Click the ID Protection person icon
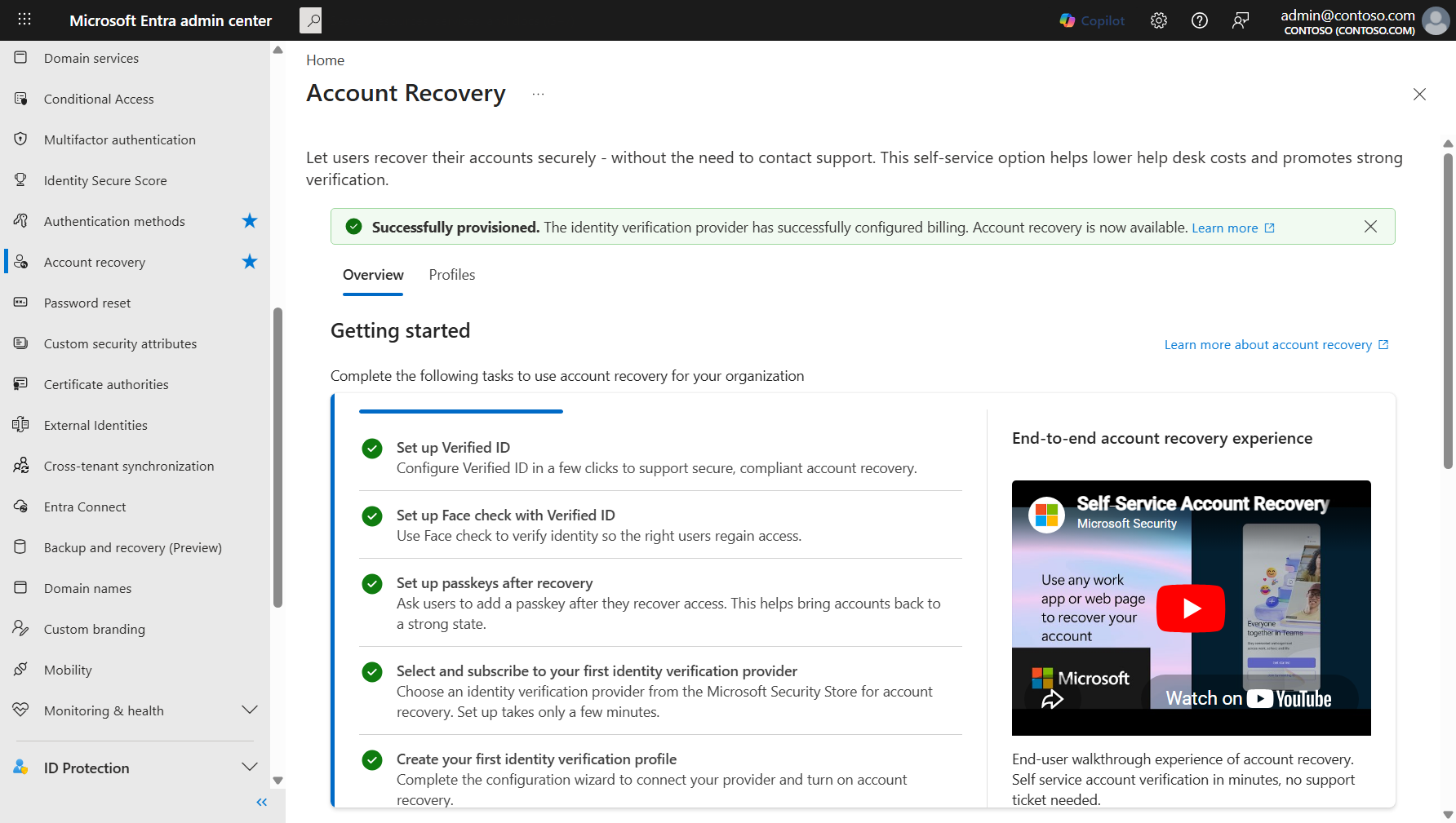Viewport: 1456px width, 823px height. tap(20, 768)
